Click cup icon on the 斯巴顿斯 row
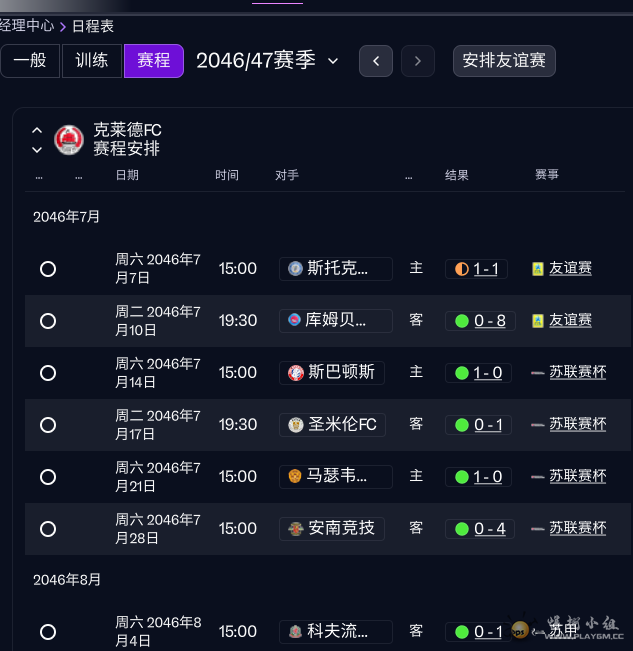This screenshot has height=651, width=633. [538, 373]
